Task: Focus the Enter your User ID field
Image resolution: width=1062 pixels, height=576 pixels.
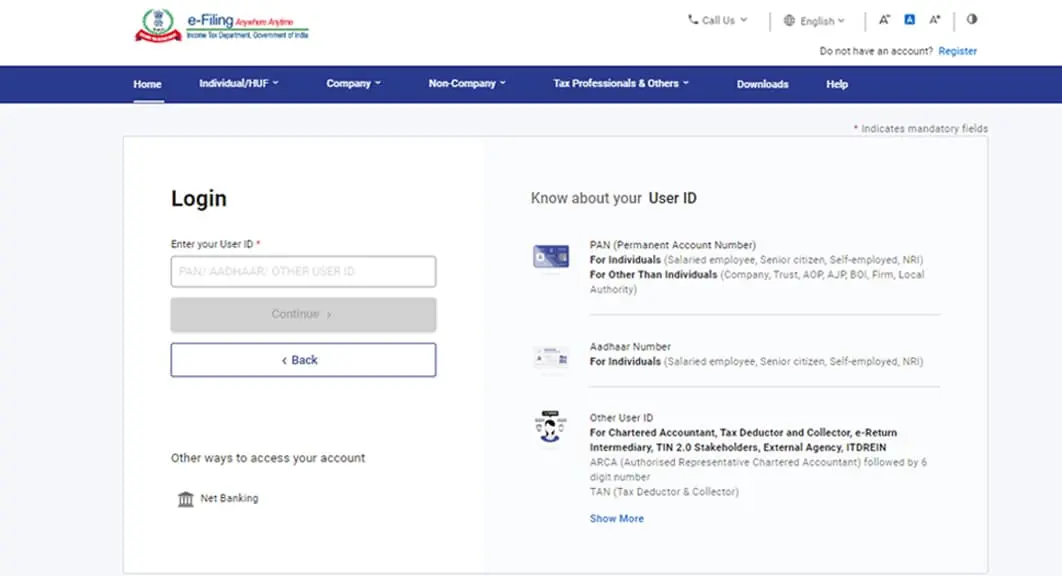Action: pos(303,272)
